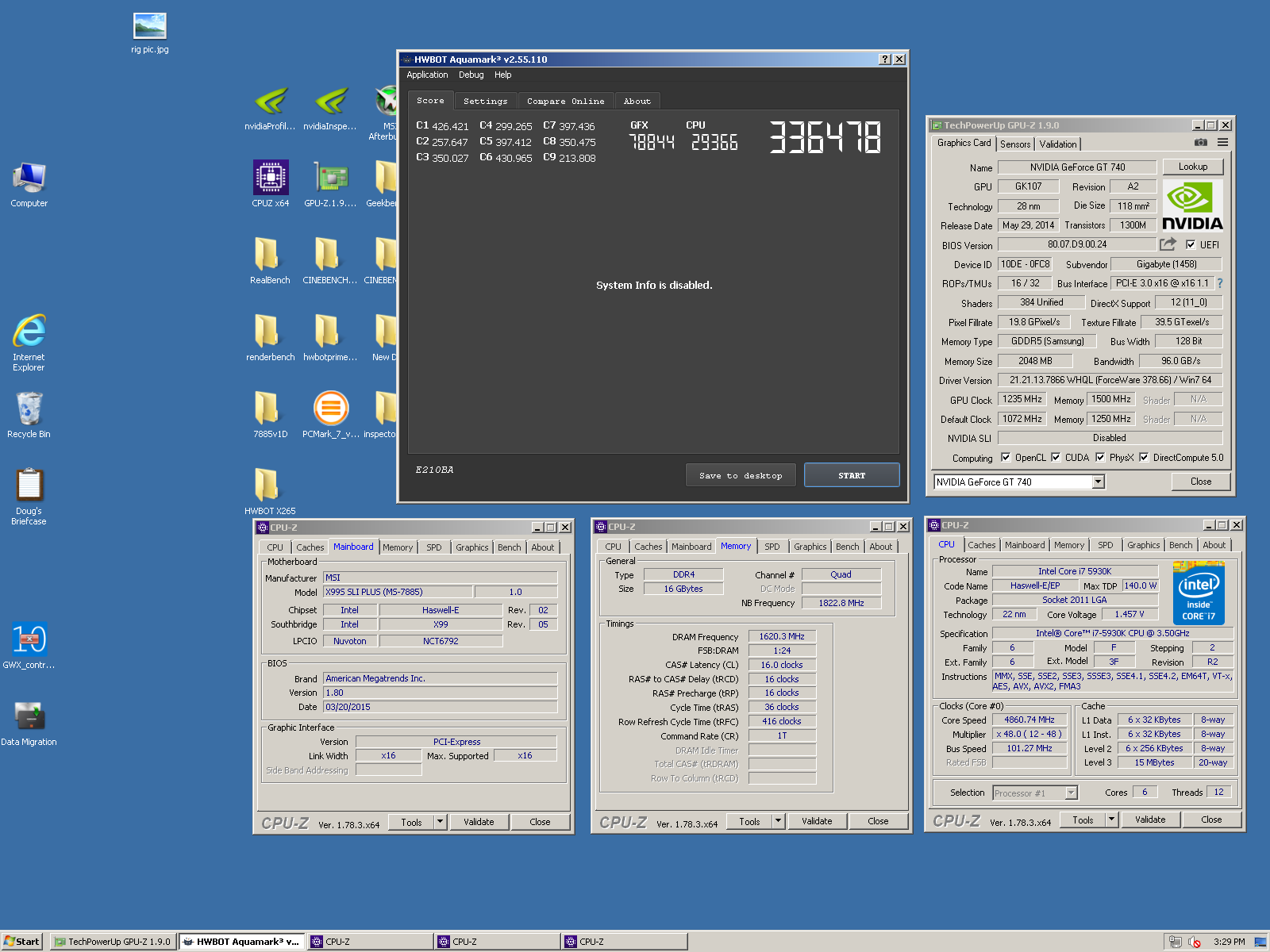Open the GPU-Z hamburger menu icon

(1222, 143)
